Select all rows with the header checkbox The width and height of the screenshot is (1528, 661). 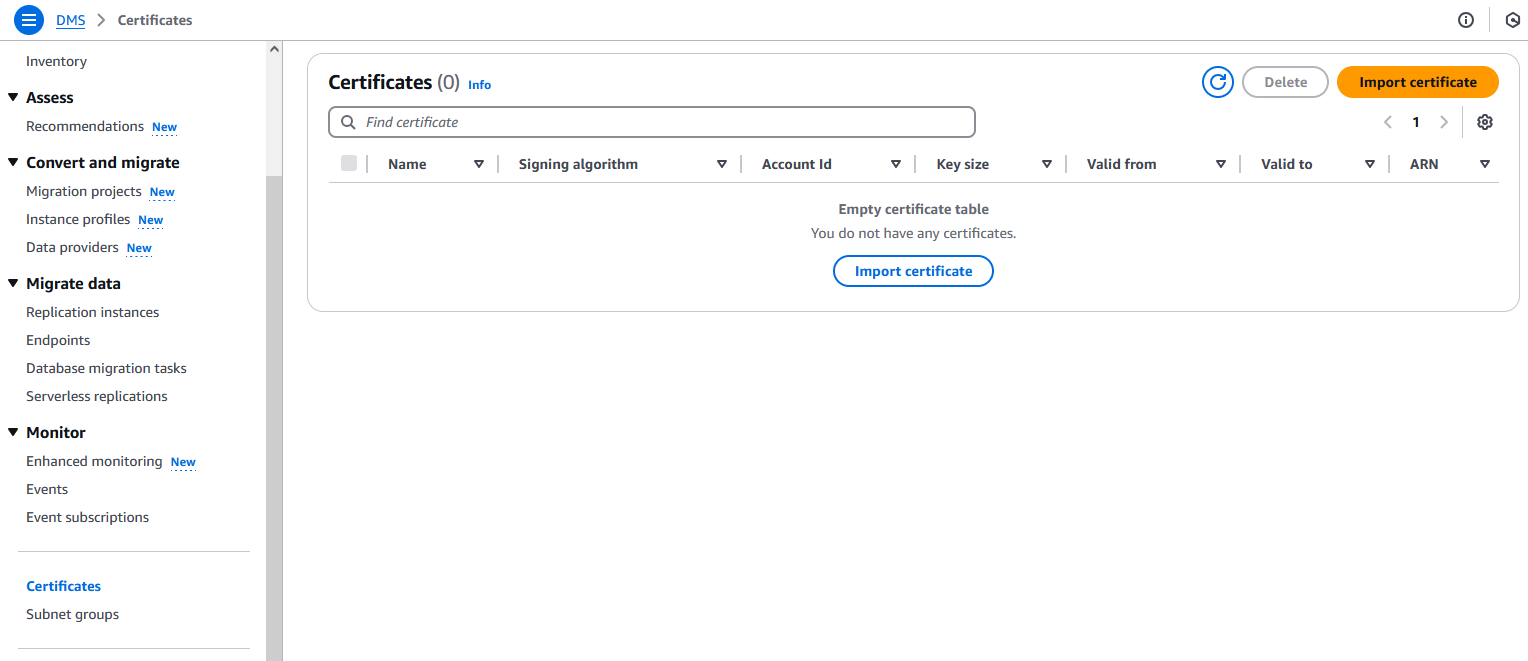point(349,163)
